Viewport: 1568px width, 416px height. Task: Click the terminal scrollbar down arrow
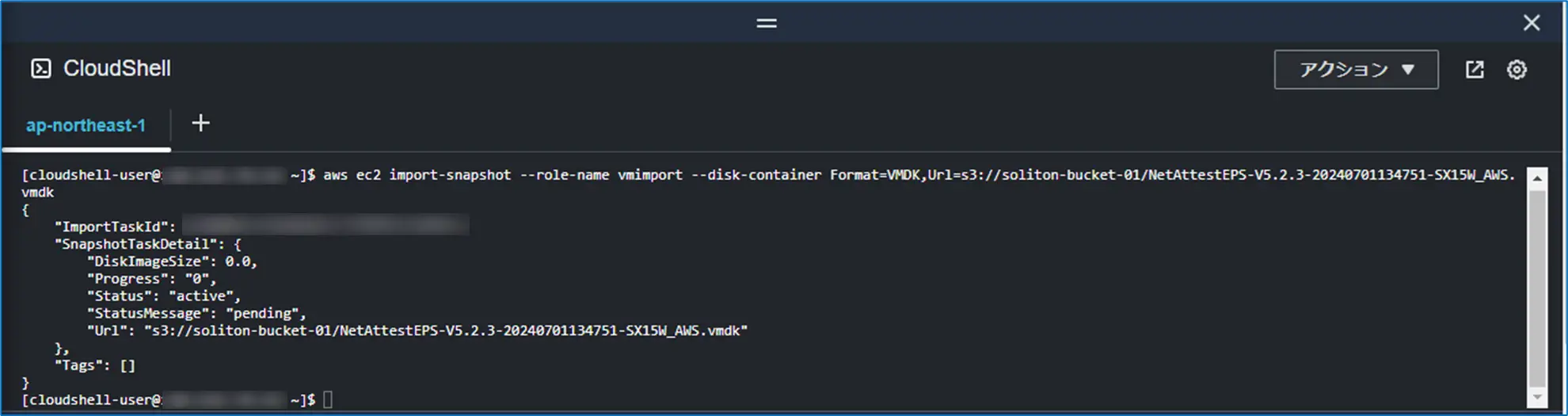click(1537, 397)
